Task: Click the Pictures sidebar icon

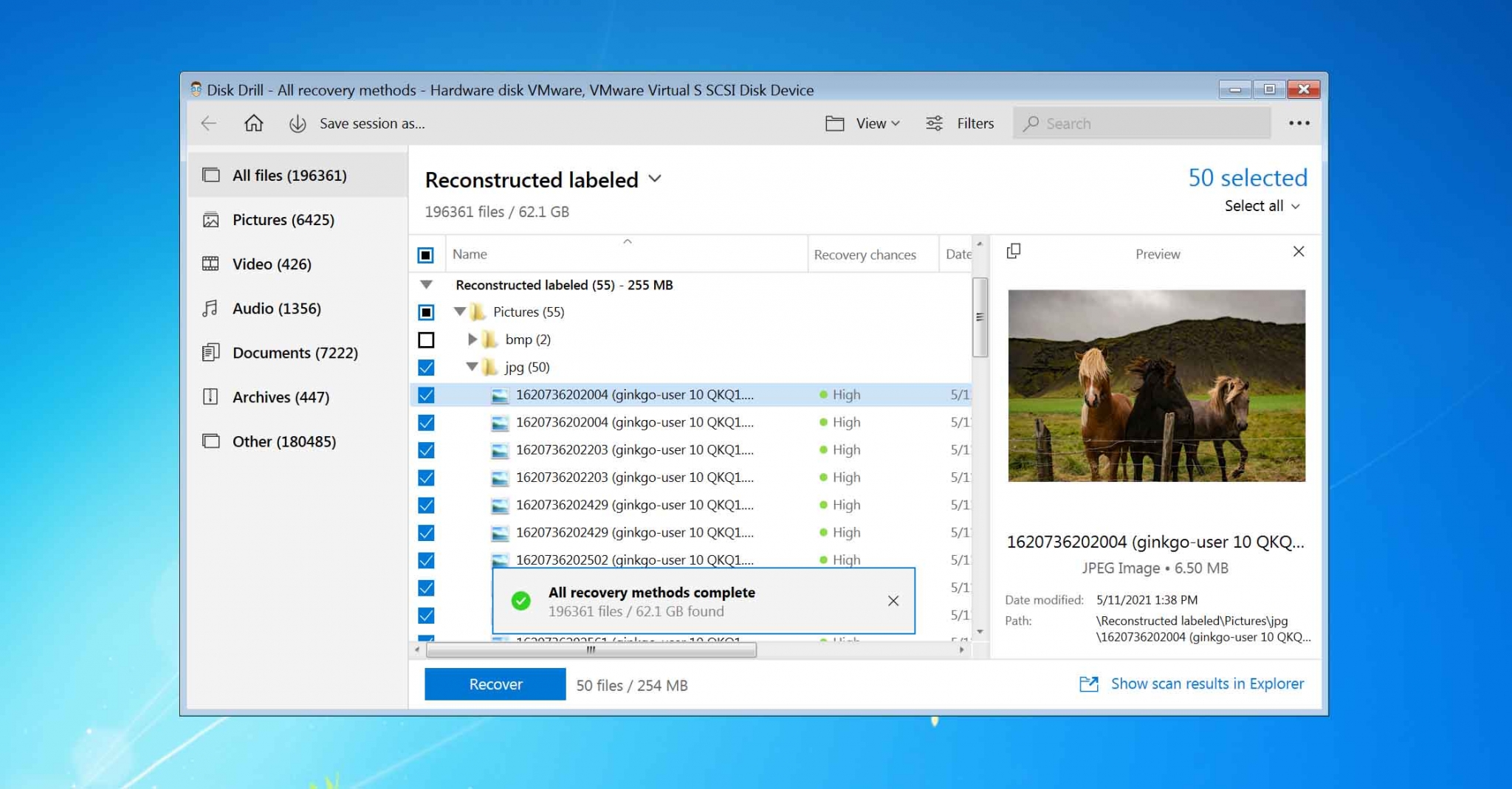Action: click(210, 220)
